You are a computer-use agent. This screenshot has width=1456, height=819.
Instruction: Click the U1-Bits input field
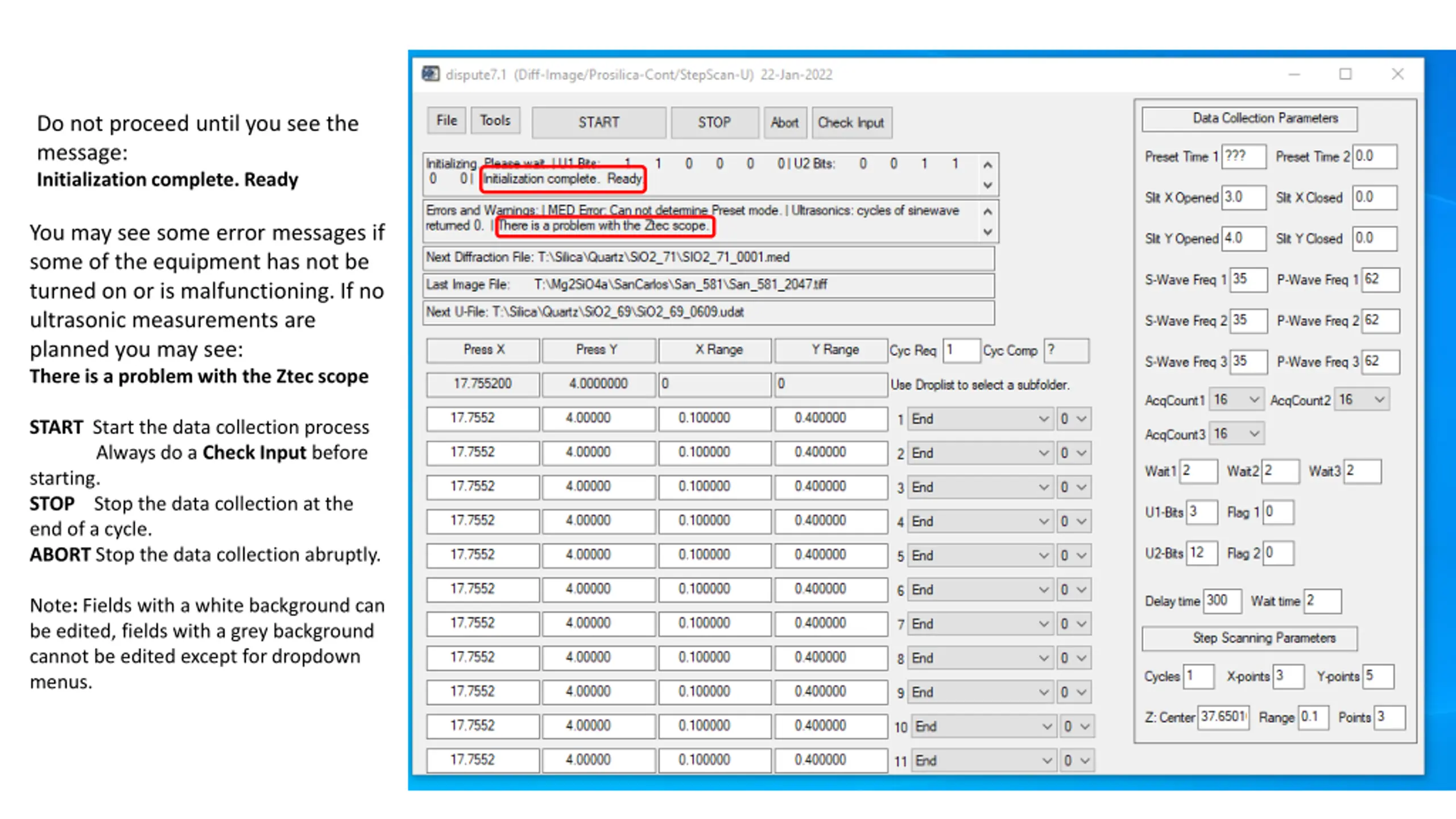(1202, 512)
